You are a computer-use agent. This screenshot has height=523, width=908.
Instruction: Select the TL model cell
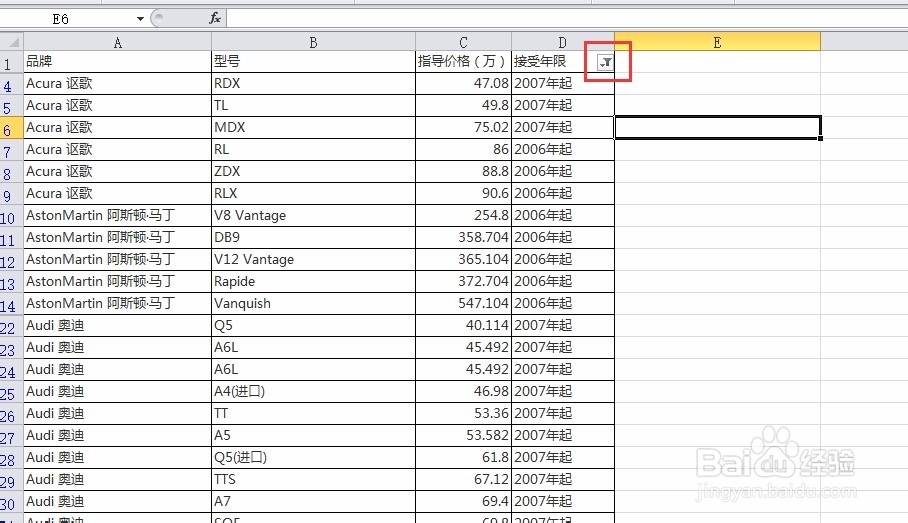(313, 105)
